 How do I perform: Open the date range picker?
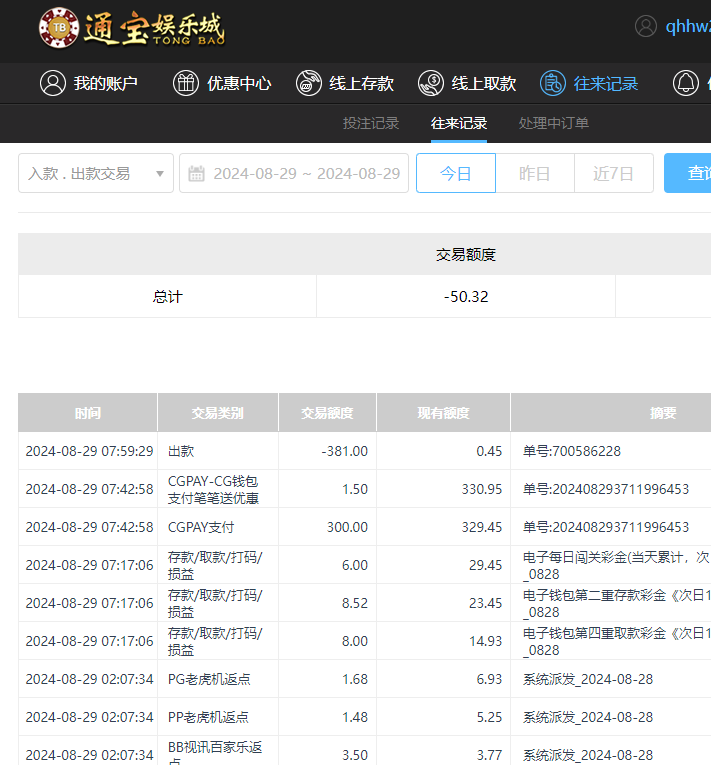point(306,173)
